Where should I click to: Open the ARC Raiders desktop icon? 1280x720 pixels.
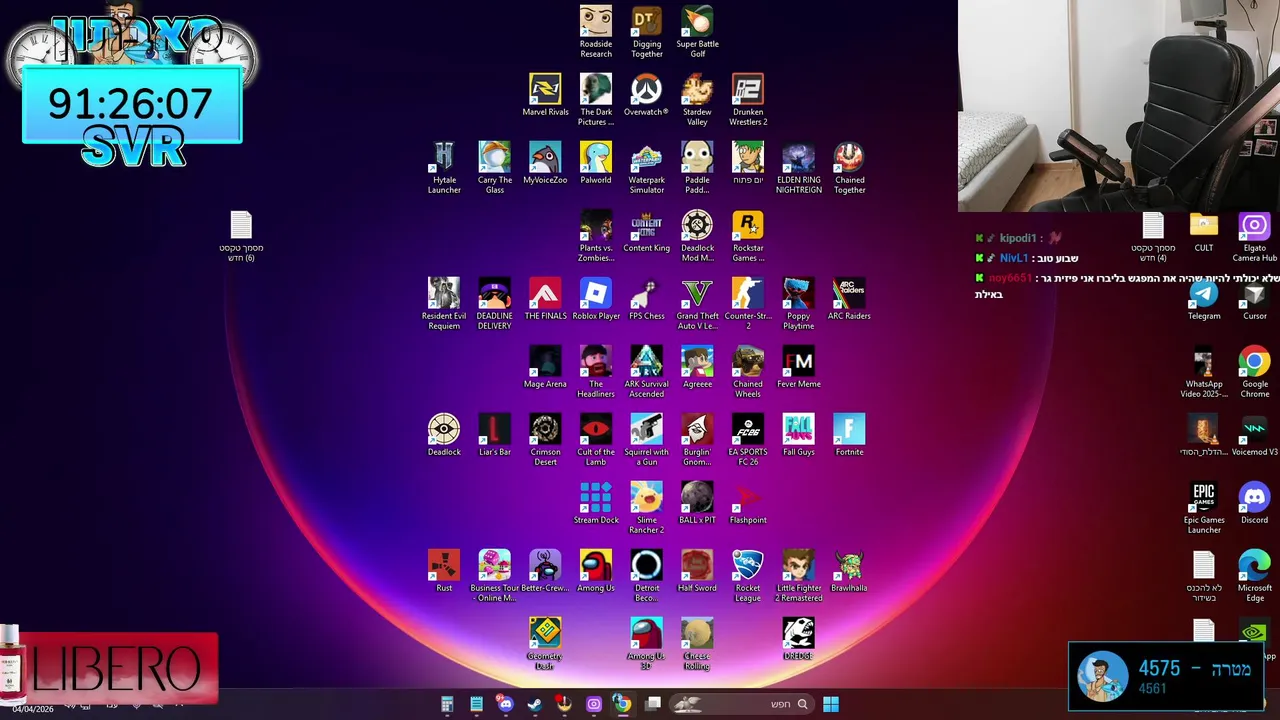pos(849,299)
